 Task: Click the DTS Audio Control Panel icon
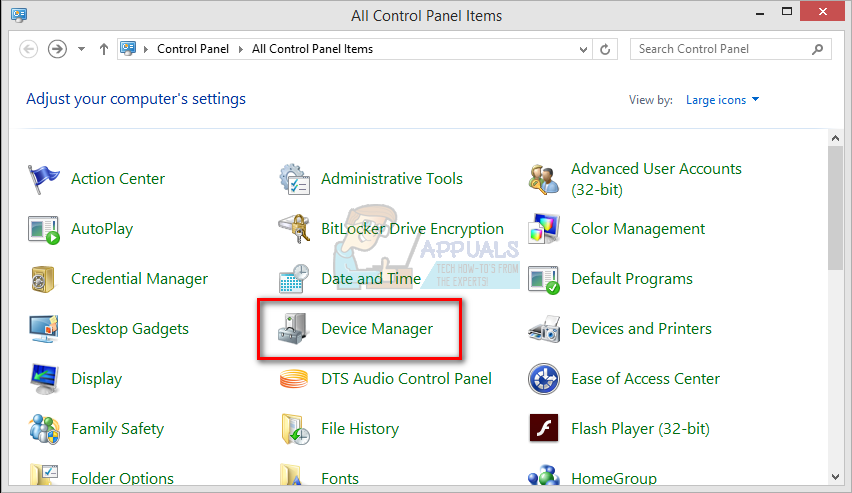coord(294,379)
